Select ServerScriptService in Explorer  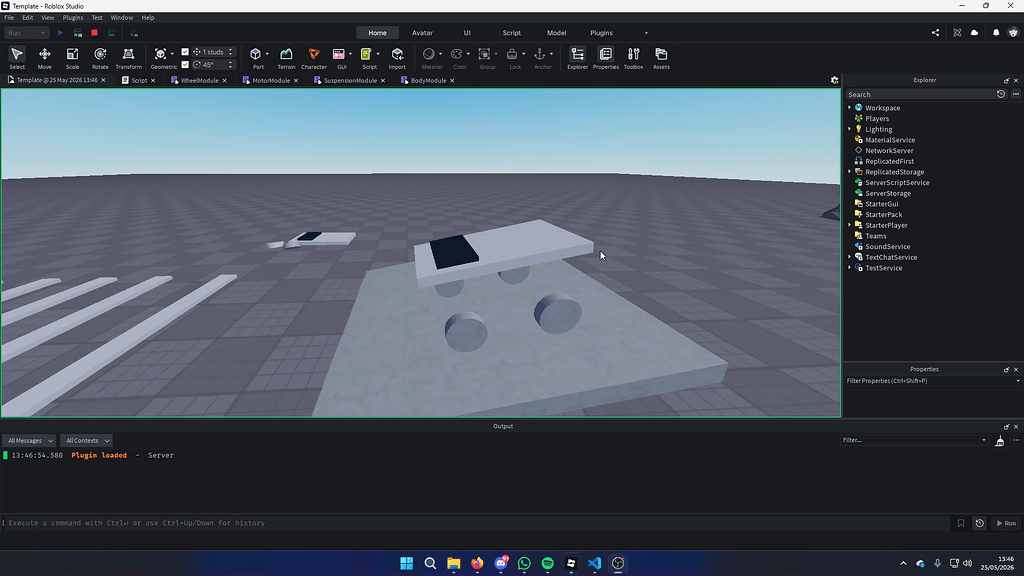pyautogui.click(x=897, y=183)
